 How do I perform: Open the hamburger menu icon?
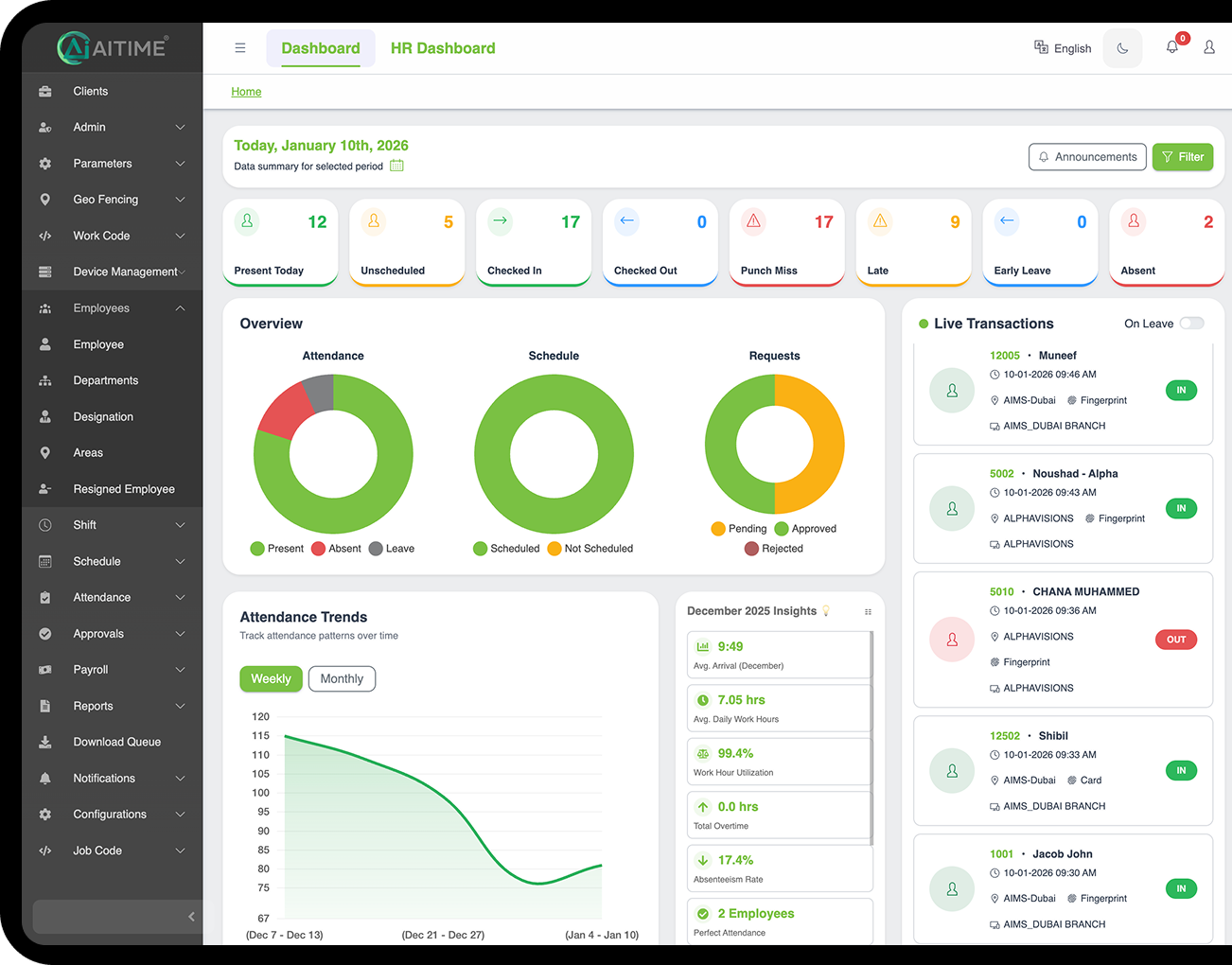pyautogui.click(x=239, y=47)
